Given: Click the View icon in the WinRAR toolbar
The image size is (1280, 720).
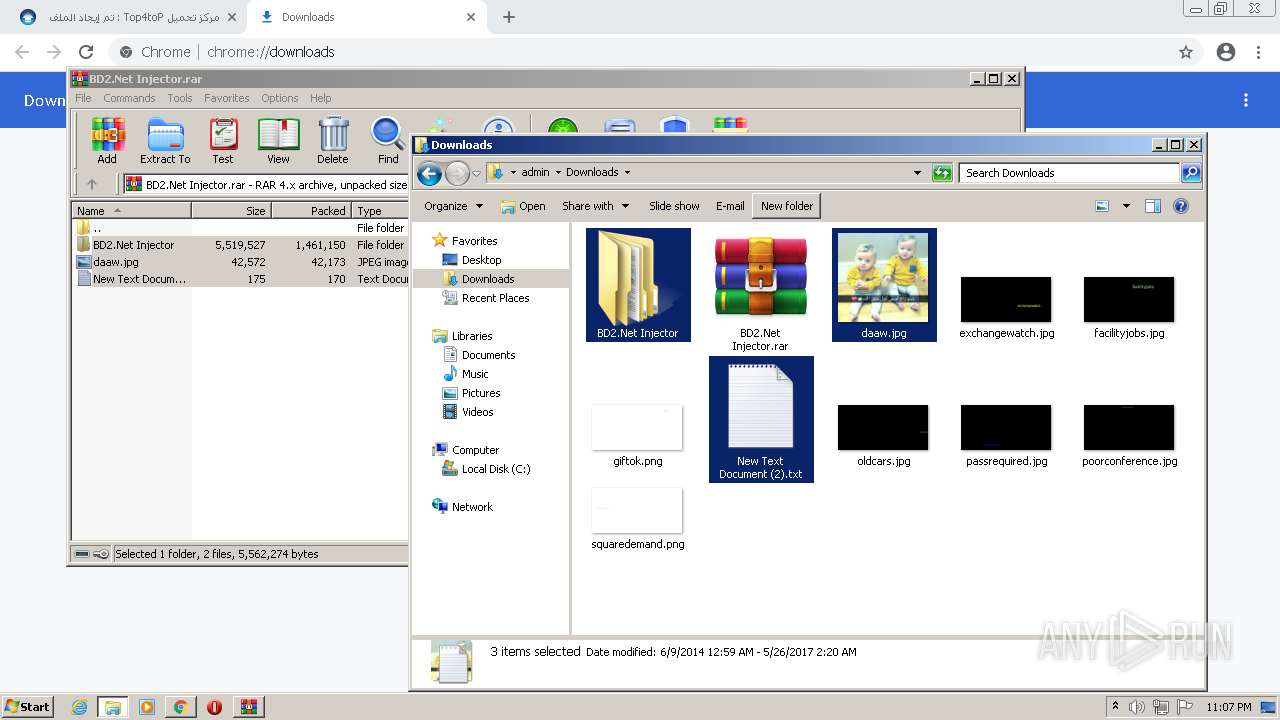Looking at the screenshot, I should tap(278, 140).
